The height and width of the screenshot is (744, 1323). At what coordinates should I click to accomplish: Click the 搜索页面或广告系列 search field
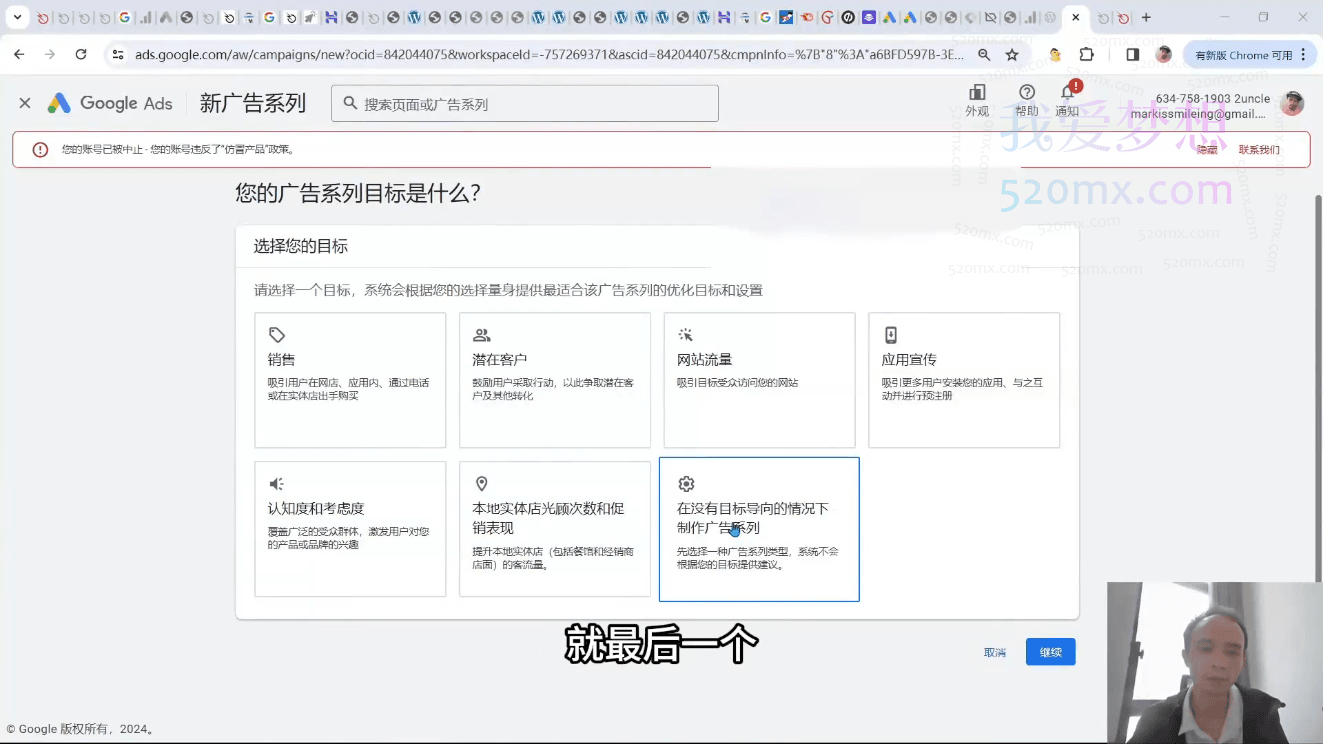525,104
